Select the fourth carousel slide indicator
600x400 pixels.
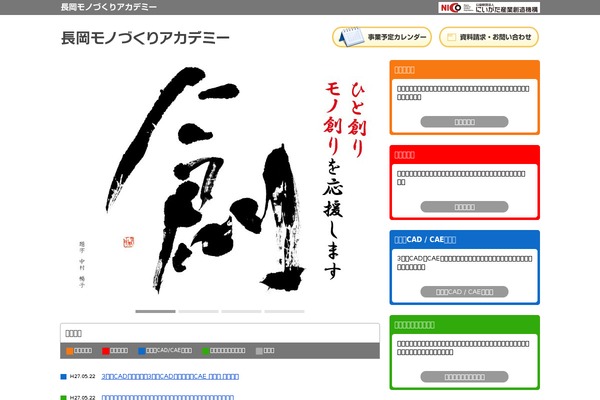coord(284,311)
